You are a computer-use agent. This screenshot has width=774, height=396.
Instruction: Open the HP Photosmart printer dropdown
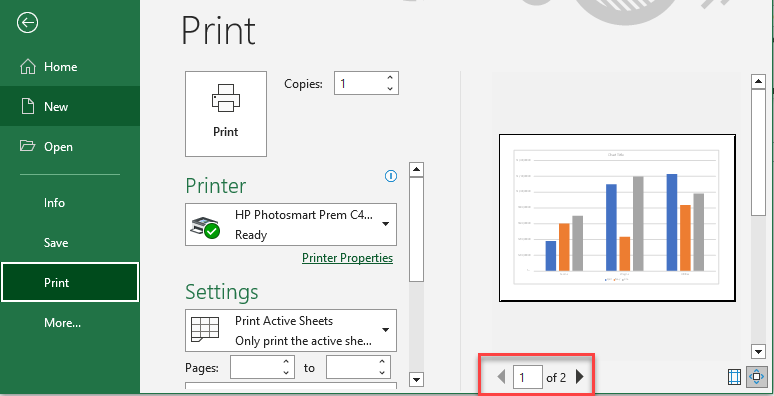coord(291,224)
